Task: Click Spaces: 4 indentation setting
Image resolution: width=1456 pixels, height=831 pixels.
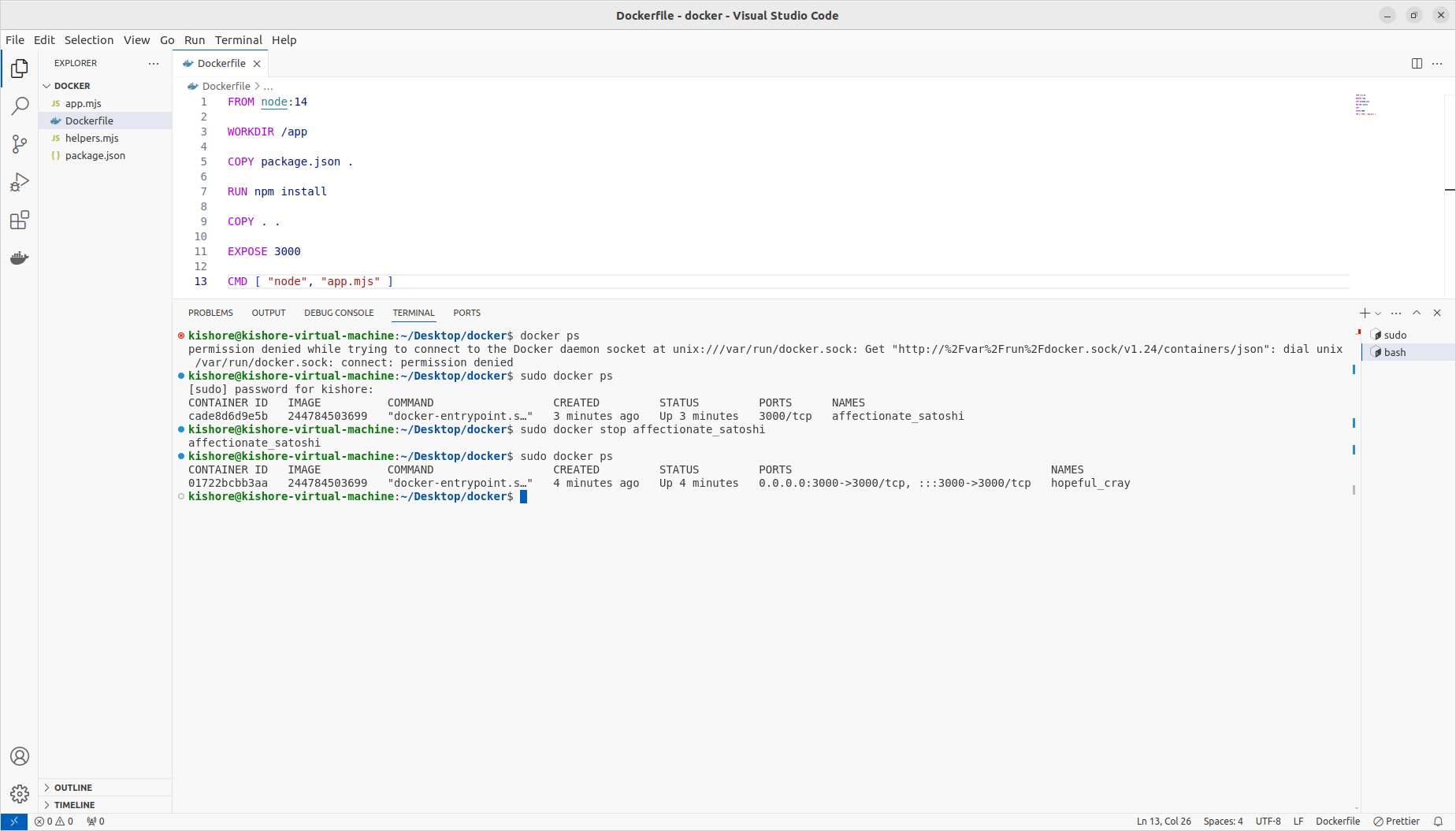Action: click(1223, 822)
